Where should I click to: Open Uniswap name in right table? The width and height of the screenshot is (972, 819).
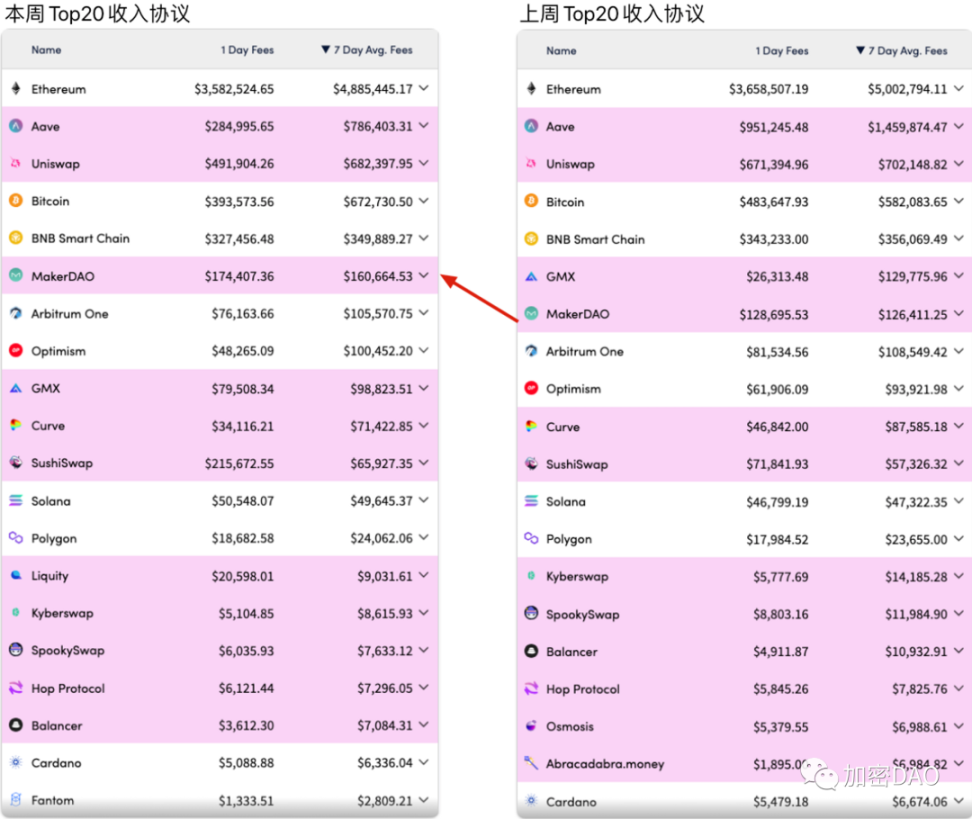[570, 164]
